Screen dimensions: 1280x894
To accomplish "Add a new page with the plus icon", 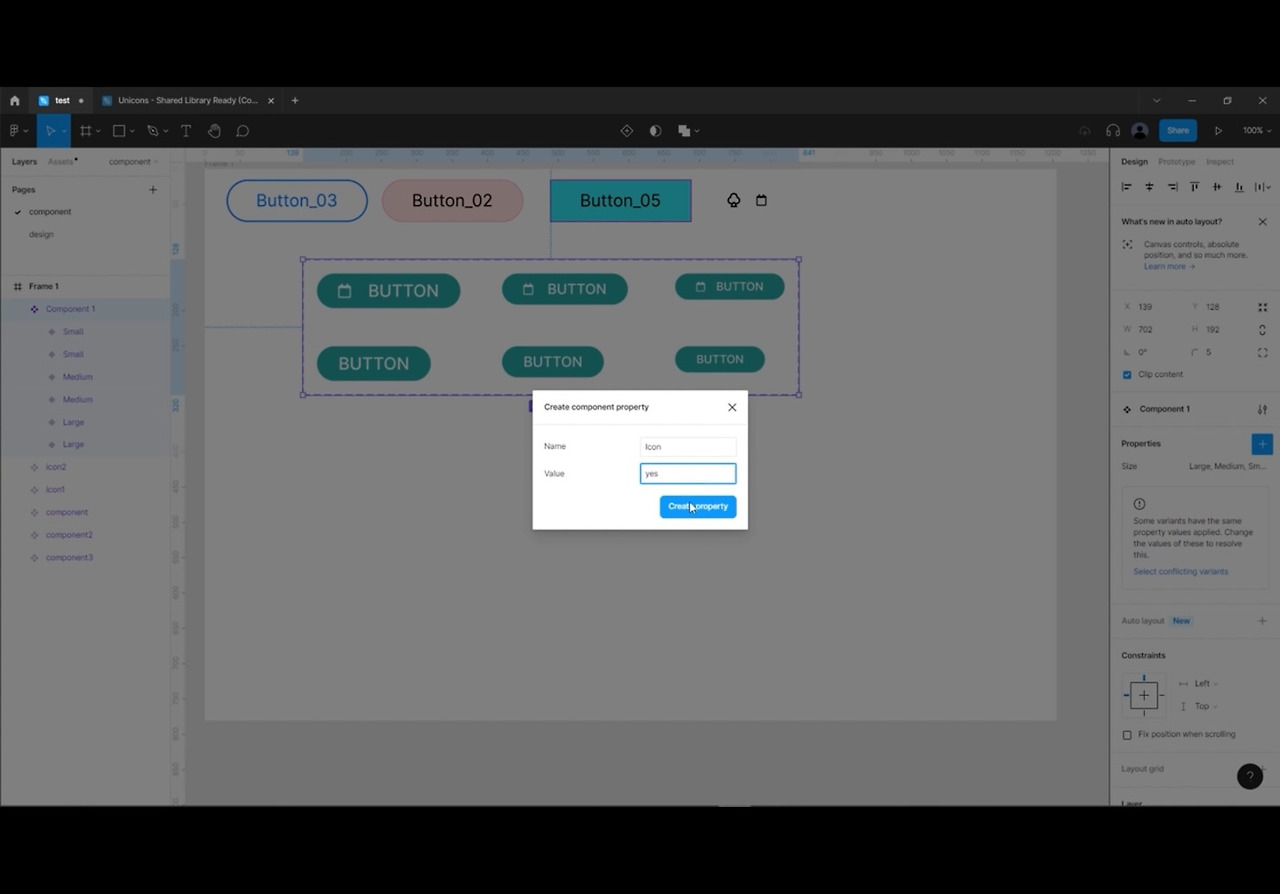I will (153, 189).
